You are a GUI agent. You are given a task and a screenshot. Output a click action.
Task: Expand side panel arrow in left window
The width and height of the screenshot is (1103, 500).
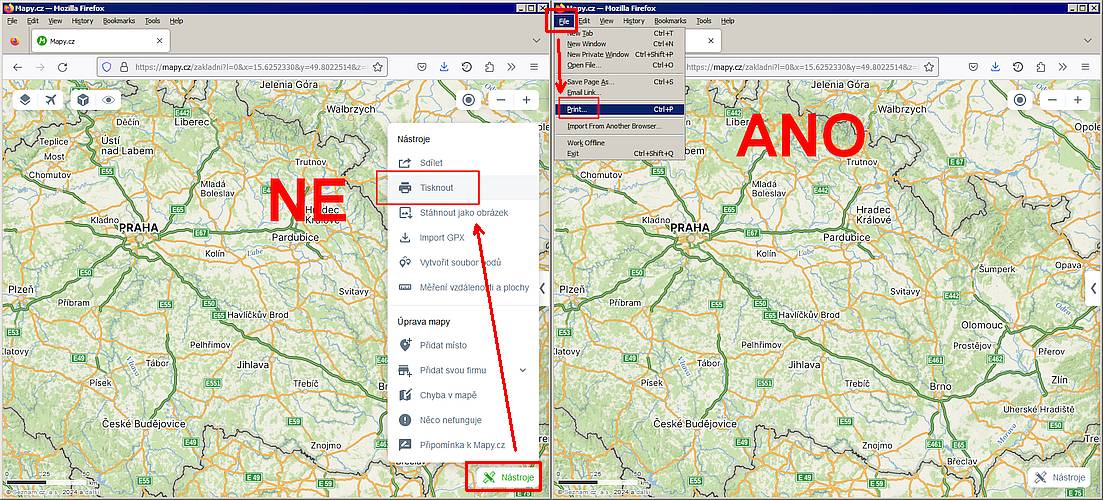click(x=542, y=288)
